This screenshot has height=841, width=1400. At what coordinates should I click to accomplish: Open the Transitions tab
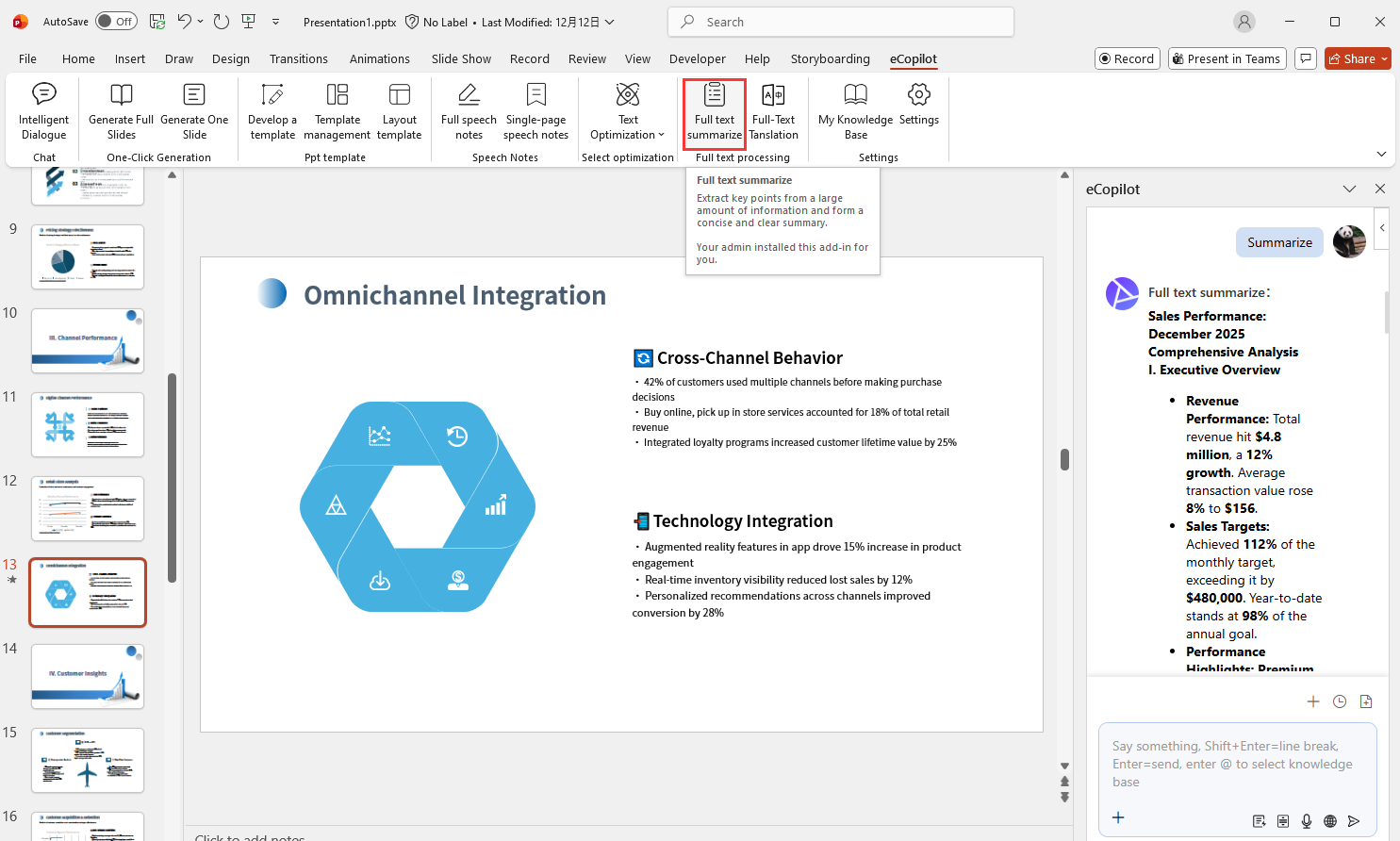tap(299, 58)
